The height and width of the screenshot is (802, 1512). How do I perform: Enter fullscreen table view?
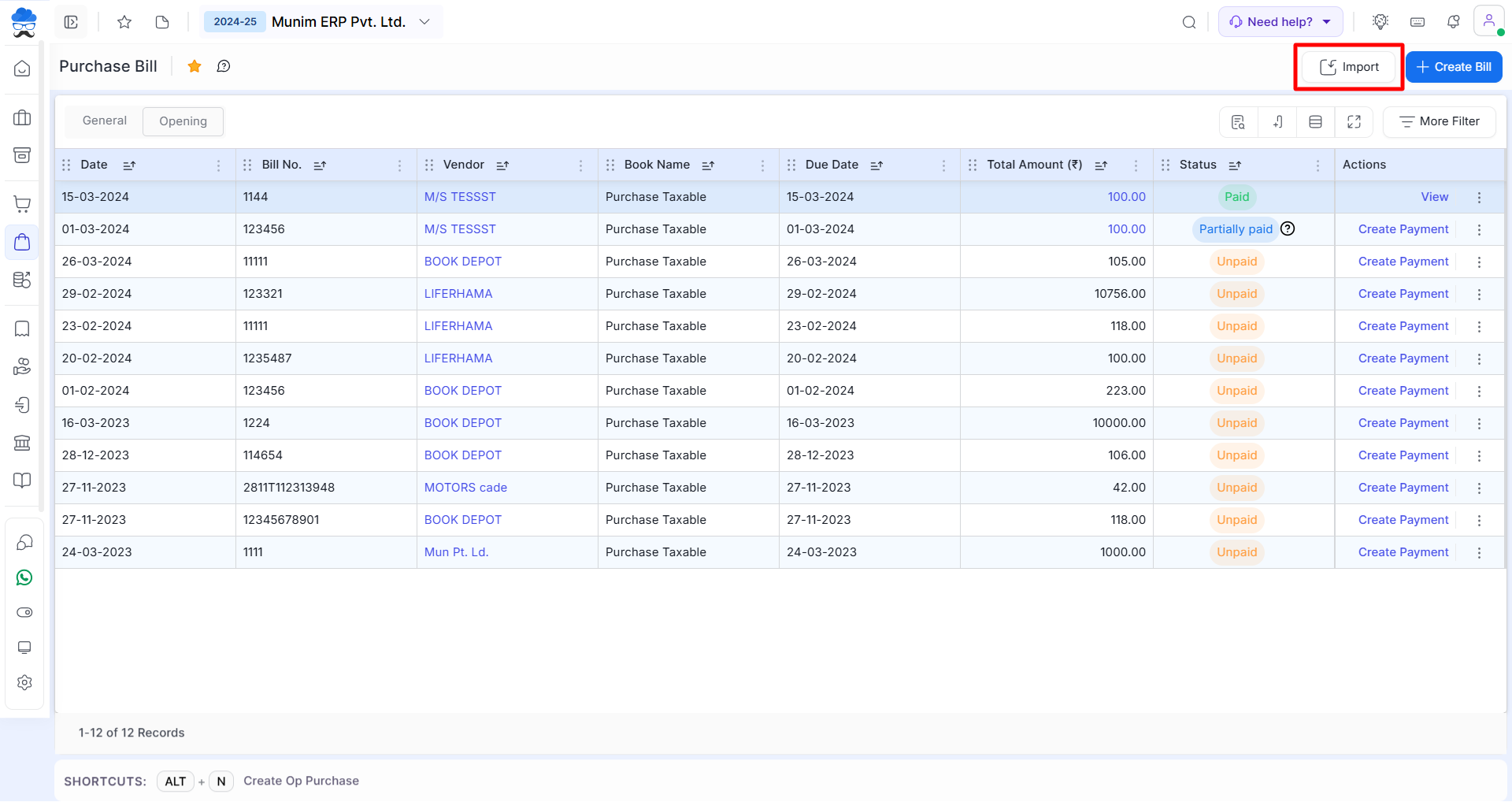click(1354, 121)
